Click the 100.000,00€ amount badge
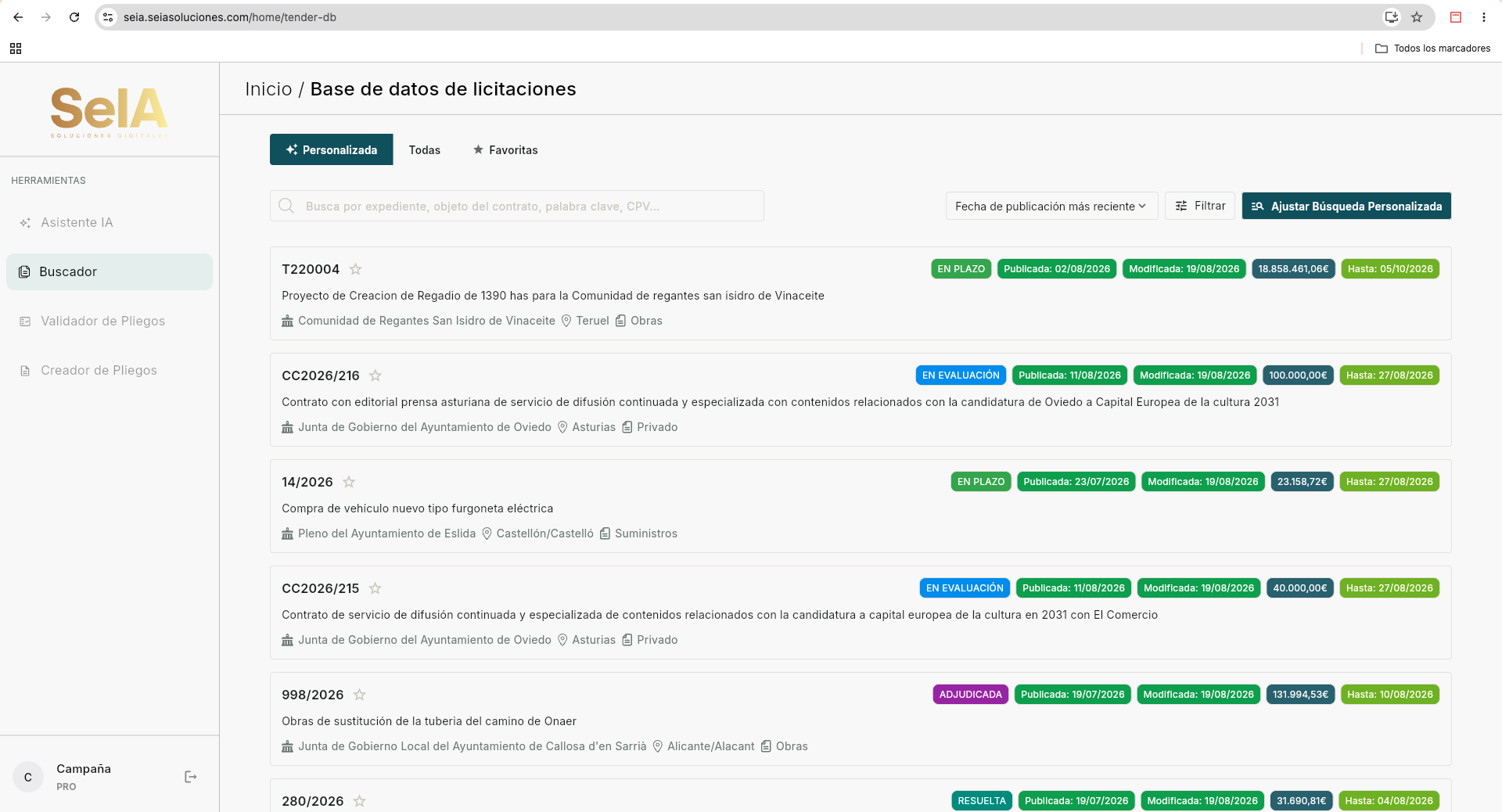This screenshot has height=812, width=1502. (1298, 375)
